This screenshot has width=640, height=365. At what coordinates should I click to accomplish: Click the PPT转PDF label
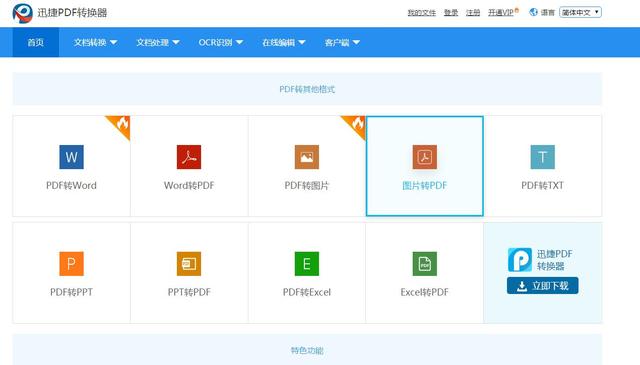click(x=189, y=292)
